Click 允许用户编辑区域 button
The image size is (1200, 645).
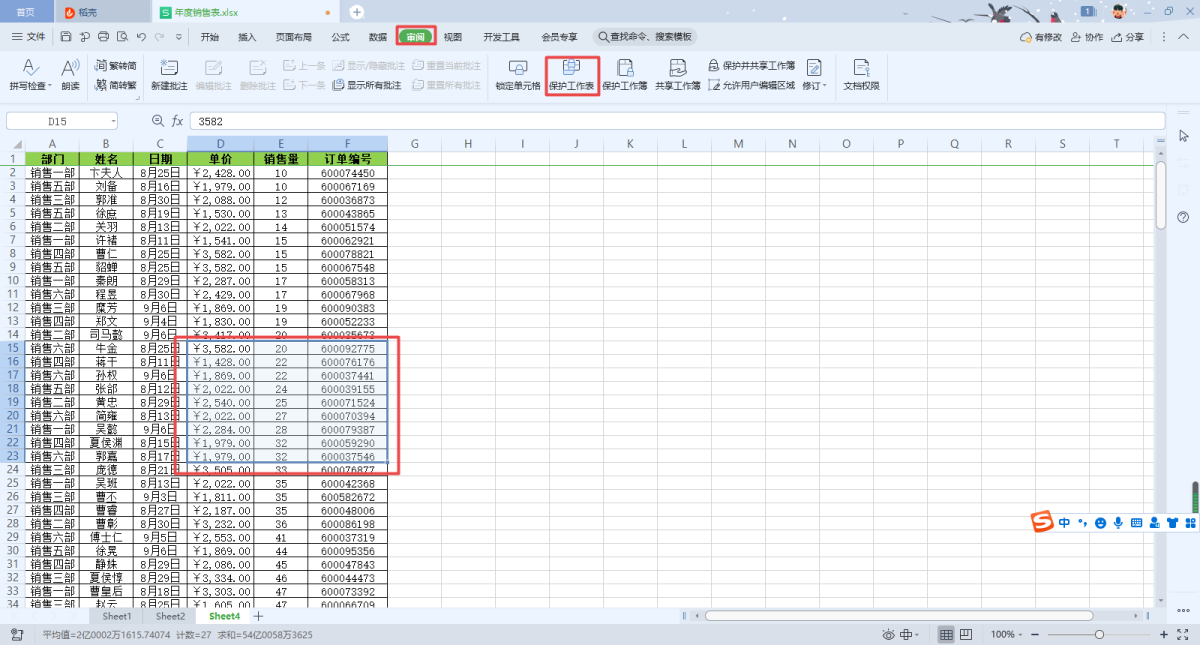[x=751, y=86]
